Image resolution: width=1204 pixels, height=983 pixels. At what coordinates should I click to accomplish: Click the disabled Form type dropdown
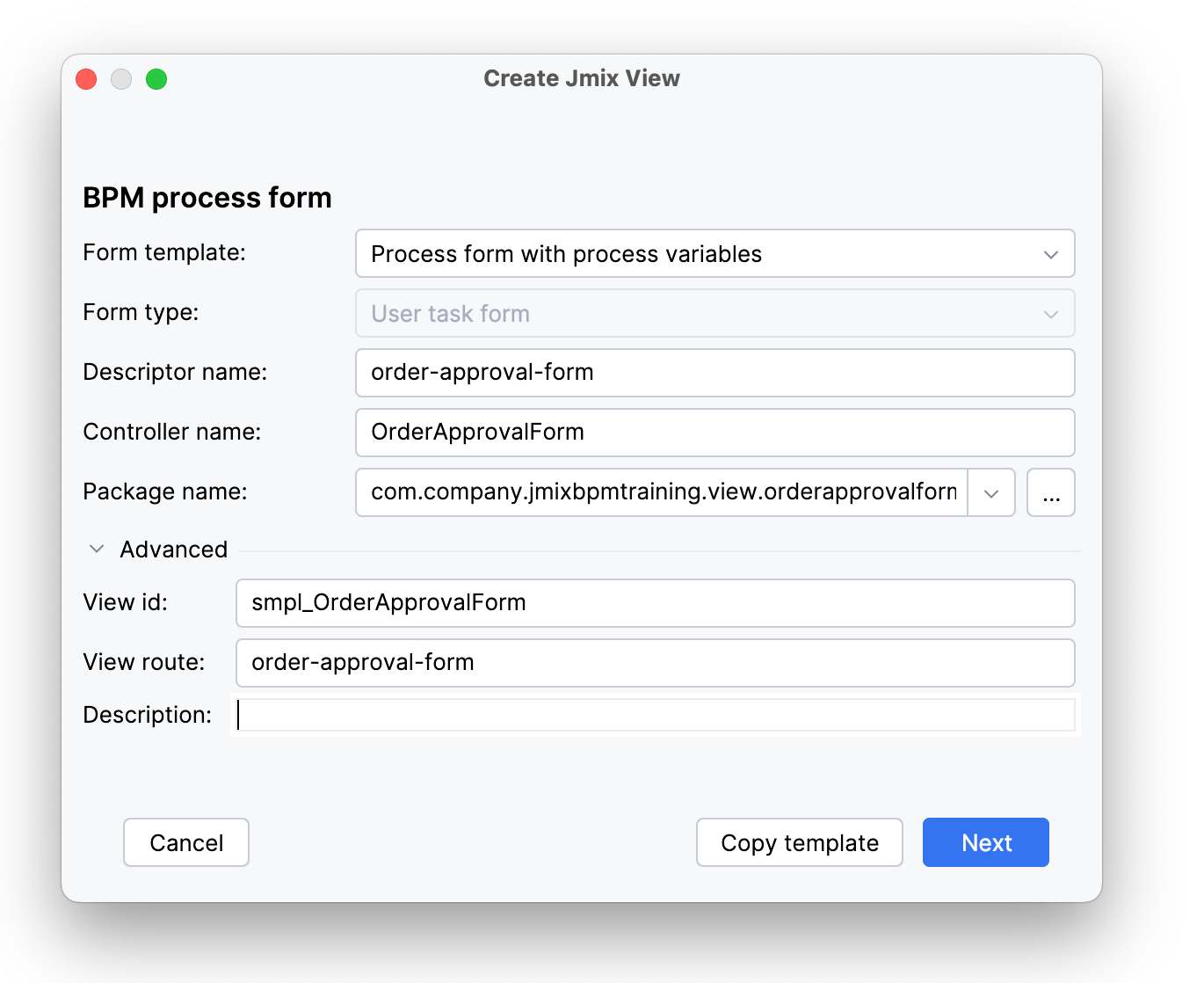click(x=714, y=314)
